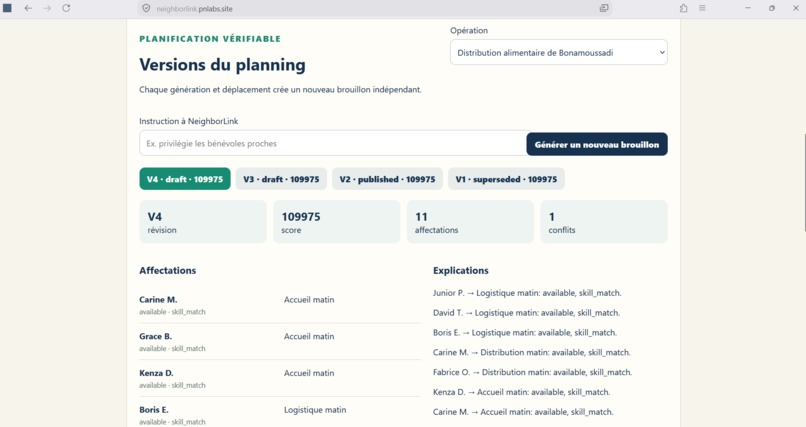Click the Explications section heading
Viewport: 806px width, 427px height.
pos(461,270)
